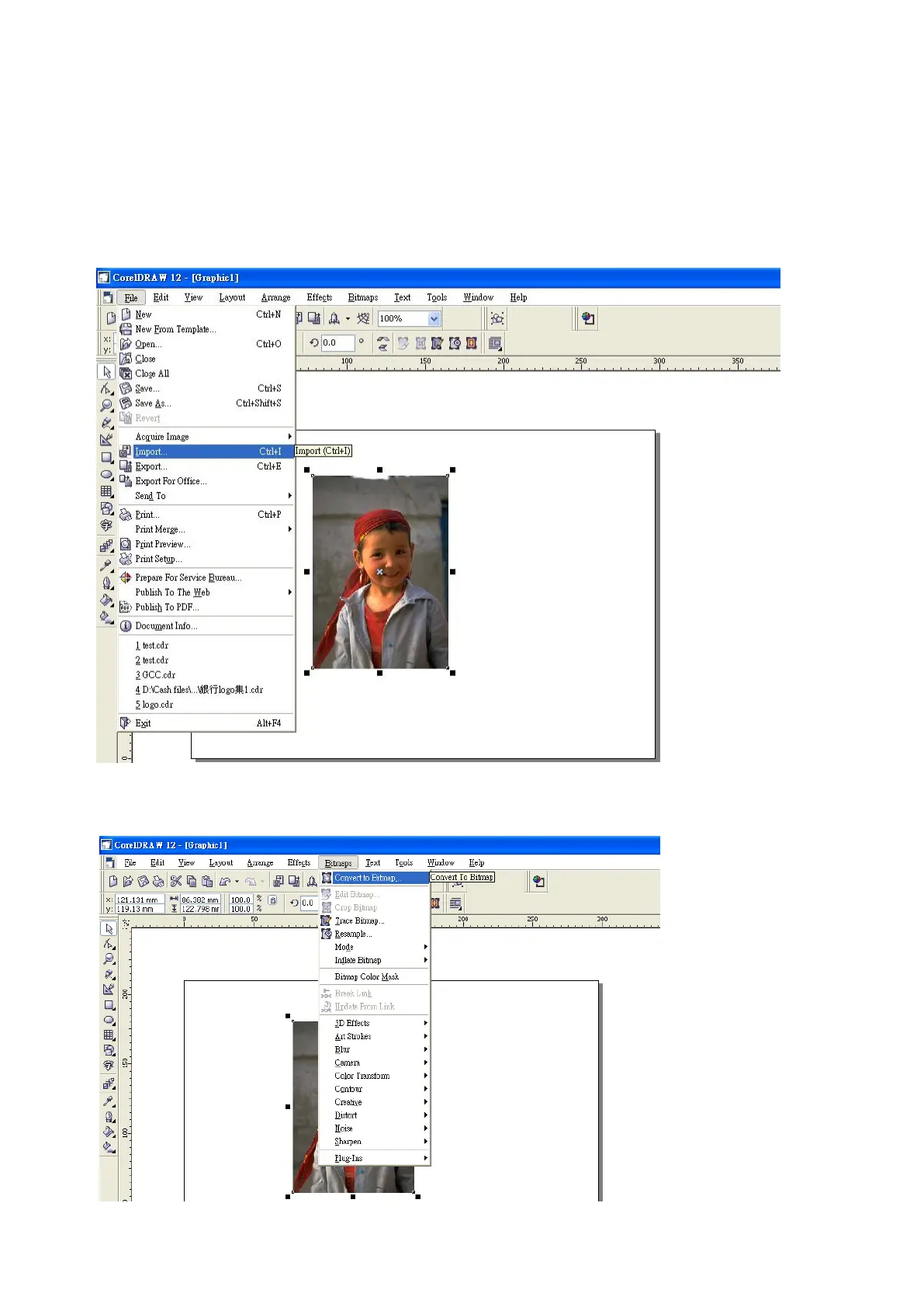924x1307 pixels.
Task: Open the Tools menu in bottom window
Action: pos(403,863)
